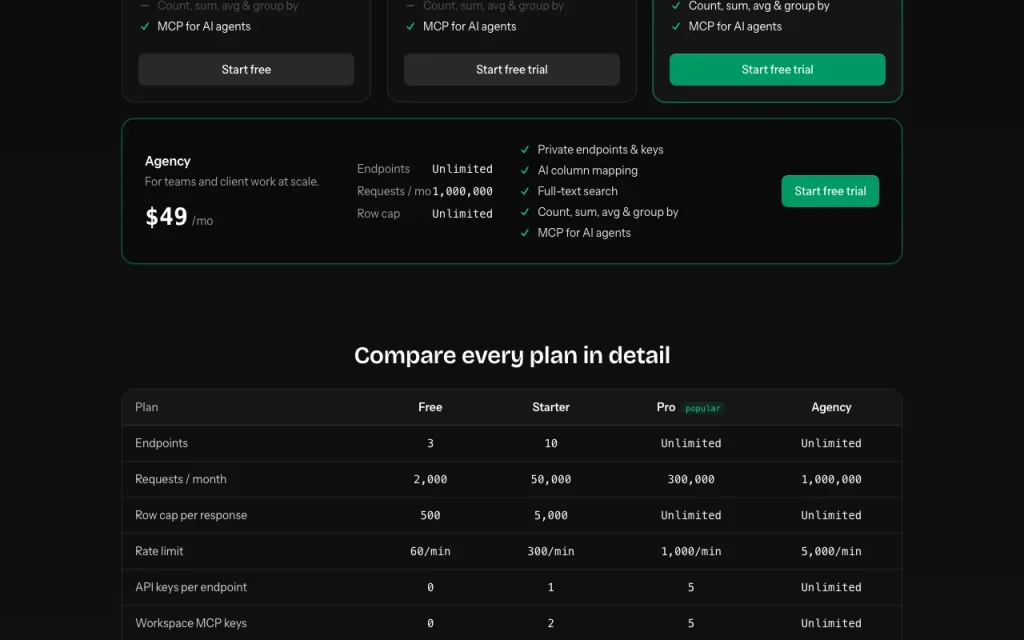Screen dimensions: 1024x640
Task: Click the popular badge next to Pro
Action: pos(703,408)
